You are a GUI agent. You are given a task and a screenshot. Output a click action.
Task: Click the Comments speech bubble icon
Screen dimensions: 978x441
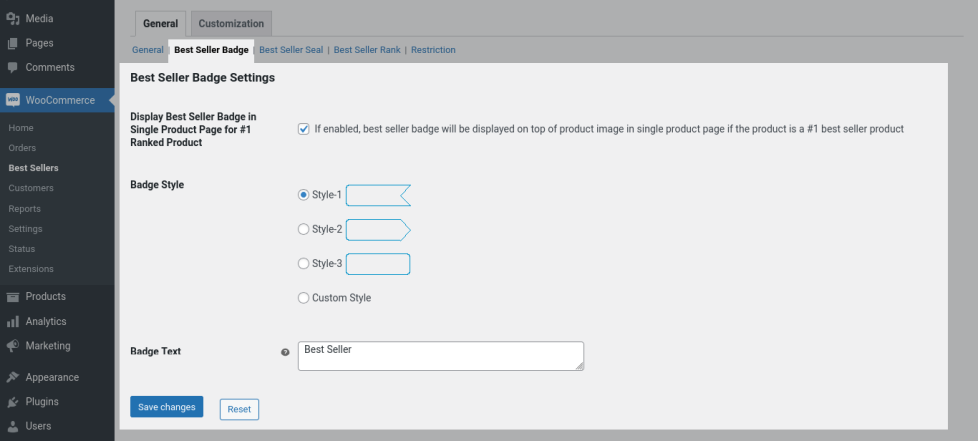(x=13, y=67)
